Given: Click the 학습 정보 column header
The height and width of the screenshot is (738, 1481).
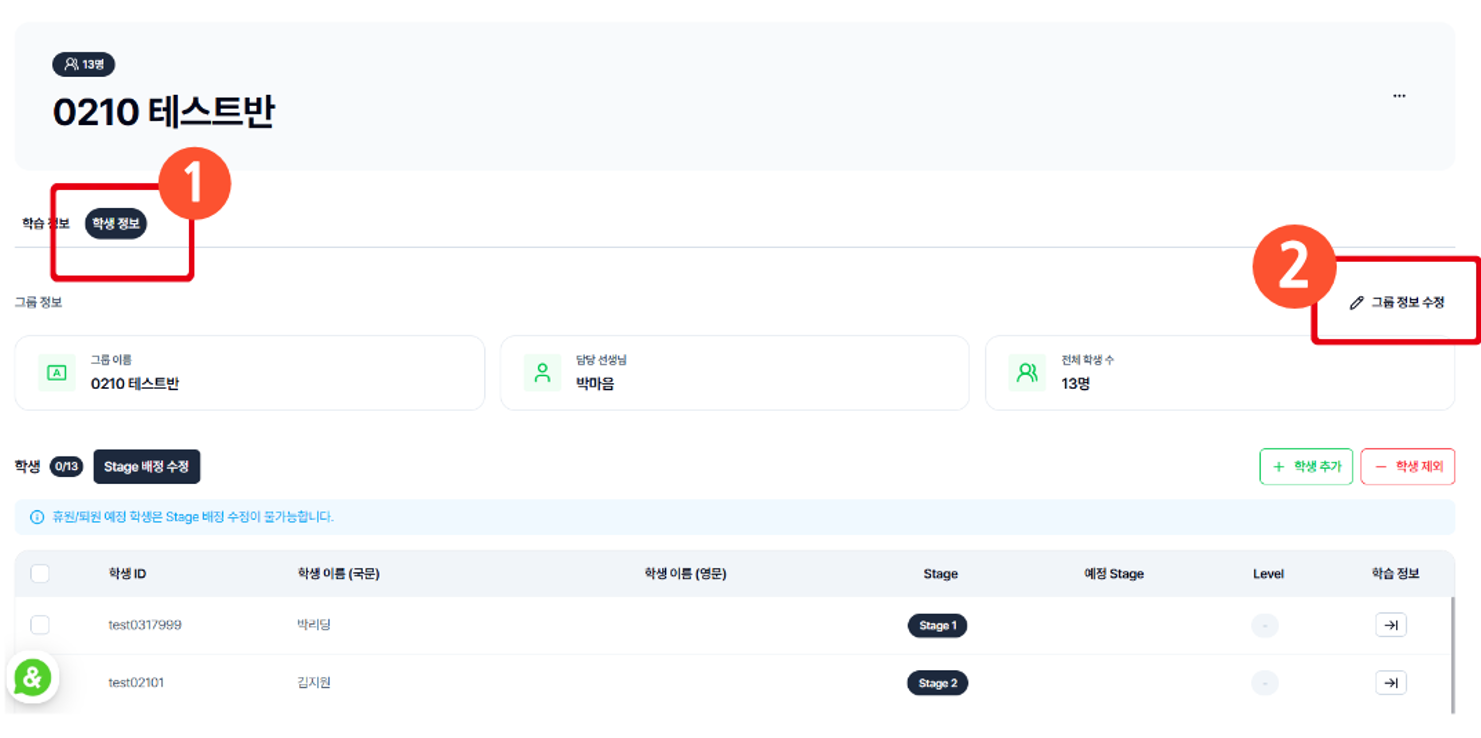Looking at the screenshot, I should point(1395,574).
